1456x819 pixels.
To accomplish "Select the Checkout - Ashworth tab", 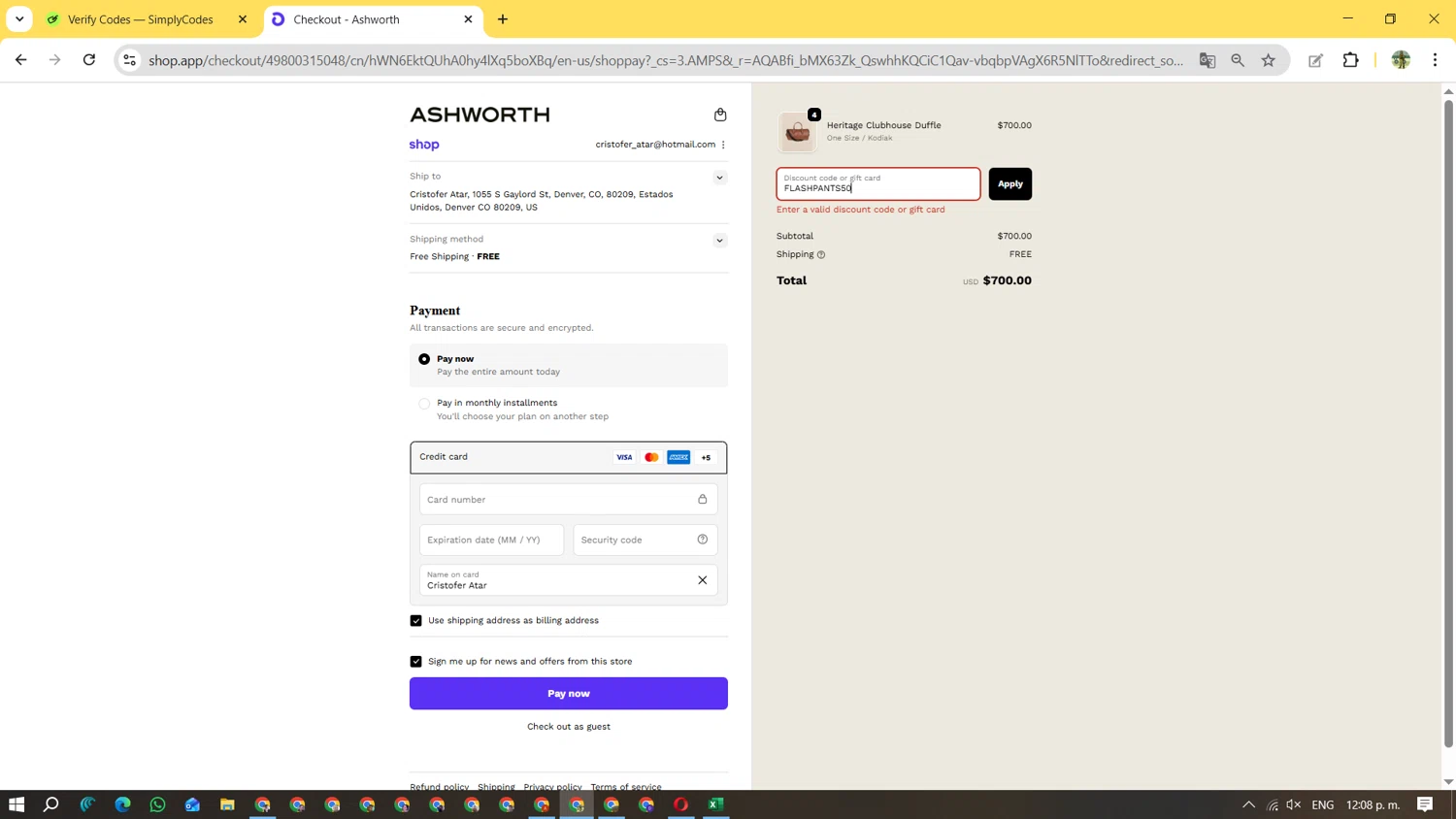I will [x=373, y=19].
